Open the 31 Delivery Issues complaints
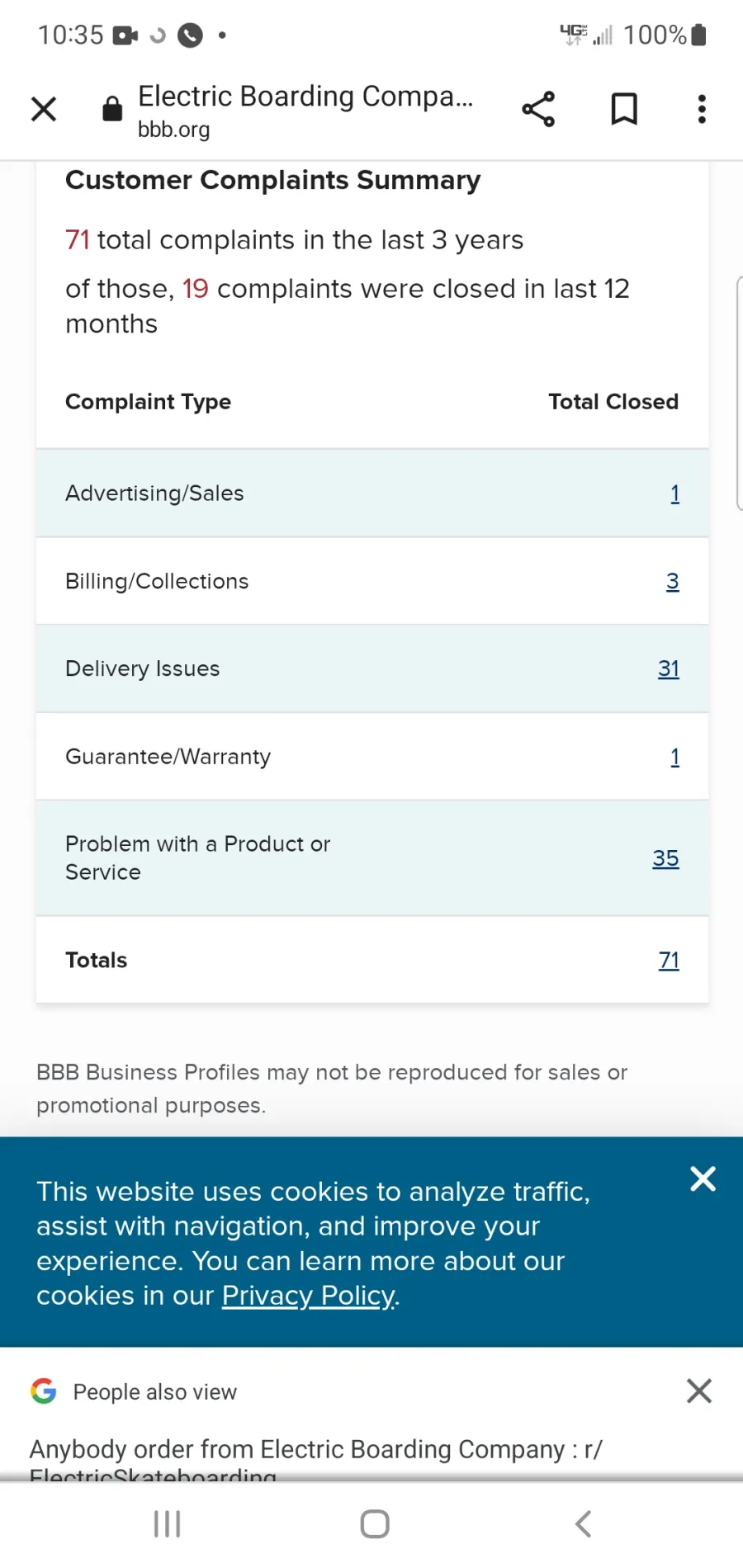The image size is (743, 1568). [669, 669]
